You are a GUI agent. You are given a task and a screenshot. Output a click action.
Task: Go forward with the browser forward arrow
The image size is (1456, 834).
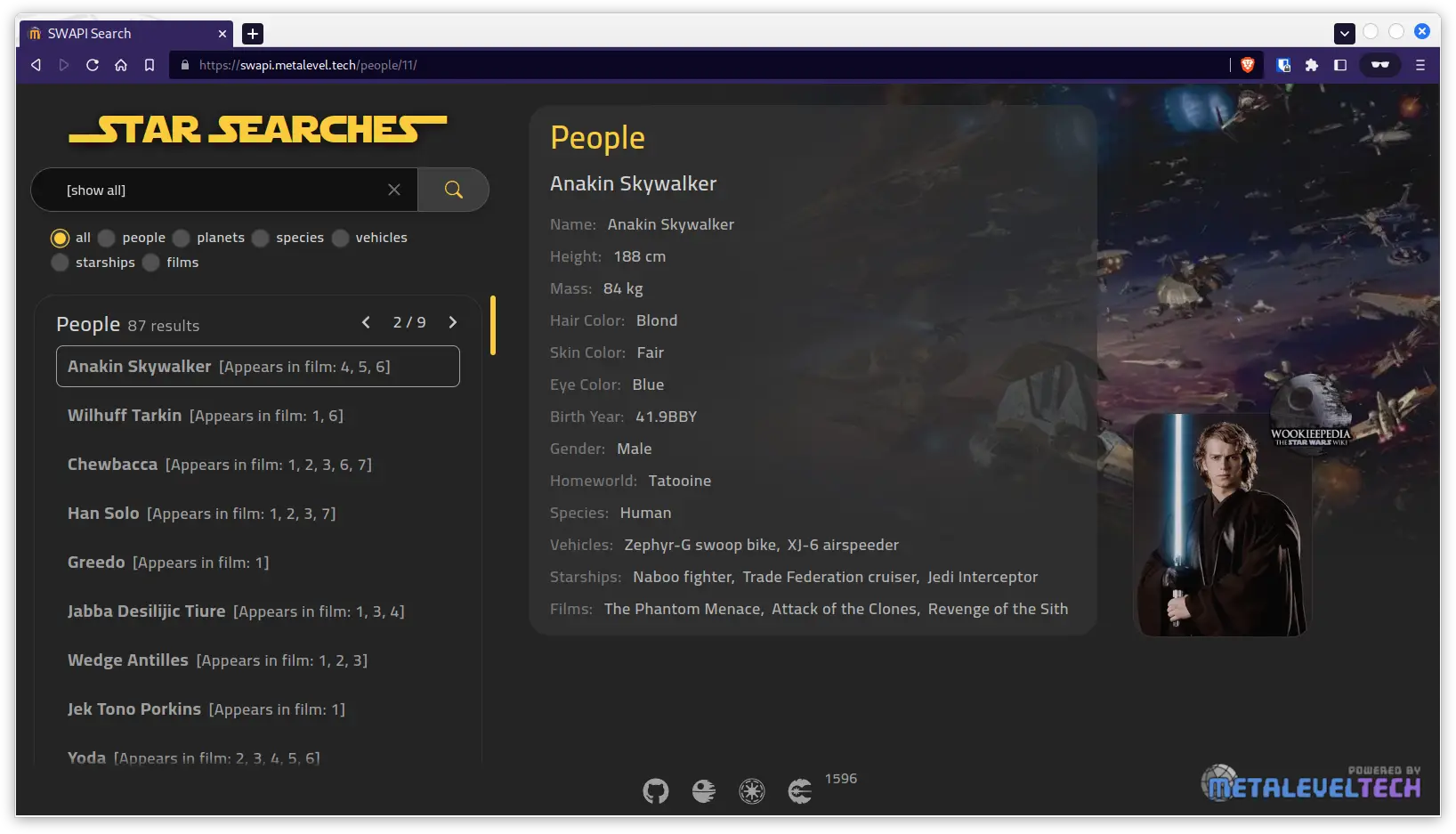64,65
